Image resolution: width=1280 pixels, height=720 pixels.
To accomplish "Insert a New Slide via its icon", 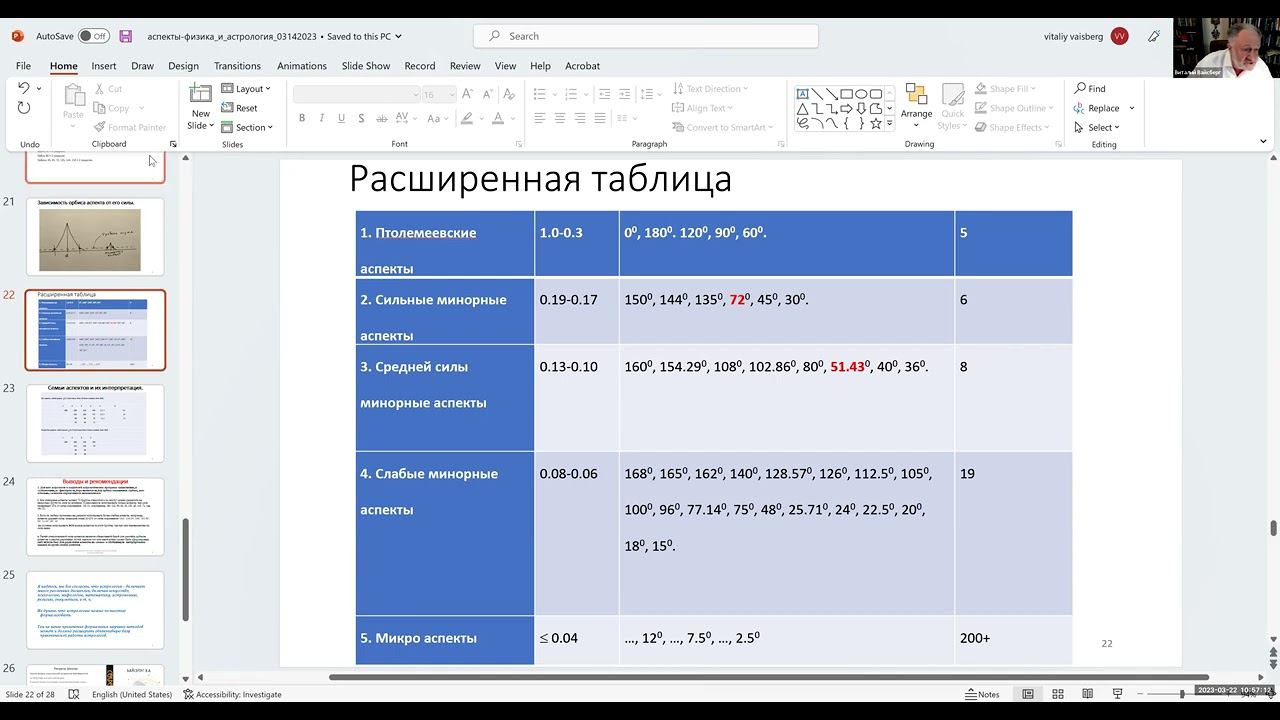I will (x=201, y=94).
